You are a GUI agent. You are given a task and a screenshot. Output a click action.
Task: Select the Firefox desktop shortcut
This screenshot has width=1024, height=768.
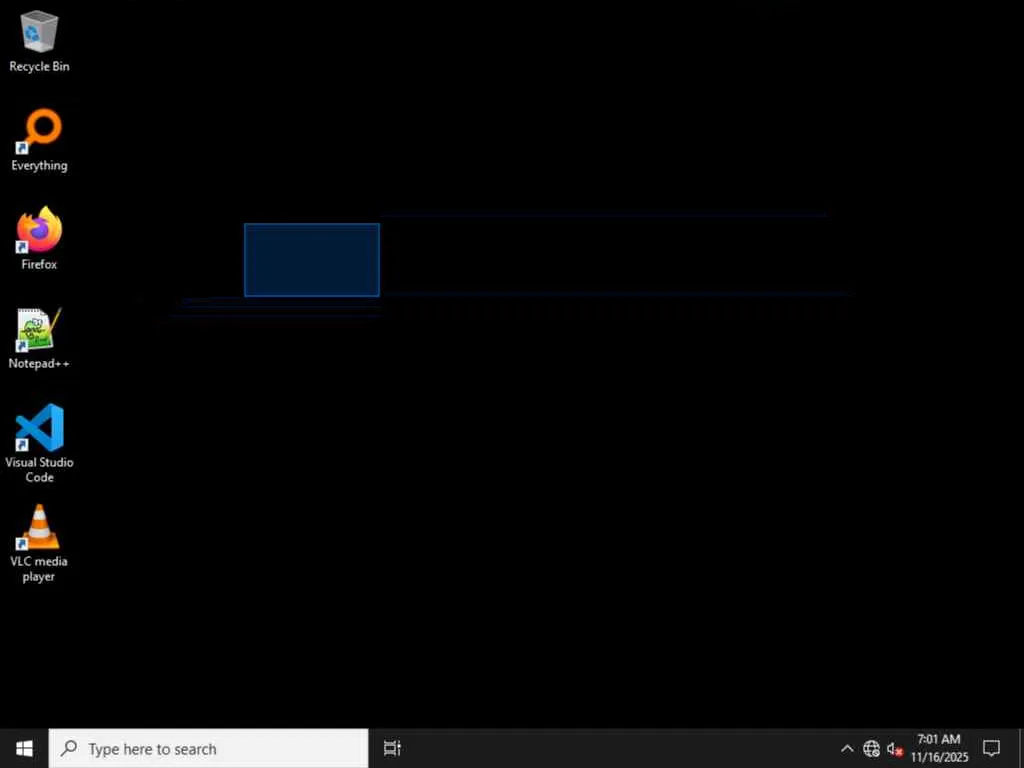click(39, 238)
